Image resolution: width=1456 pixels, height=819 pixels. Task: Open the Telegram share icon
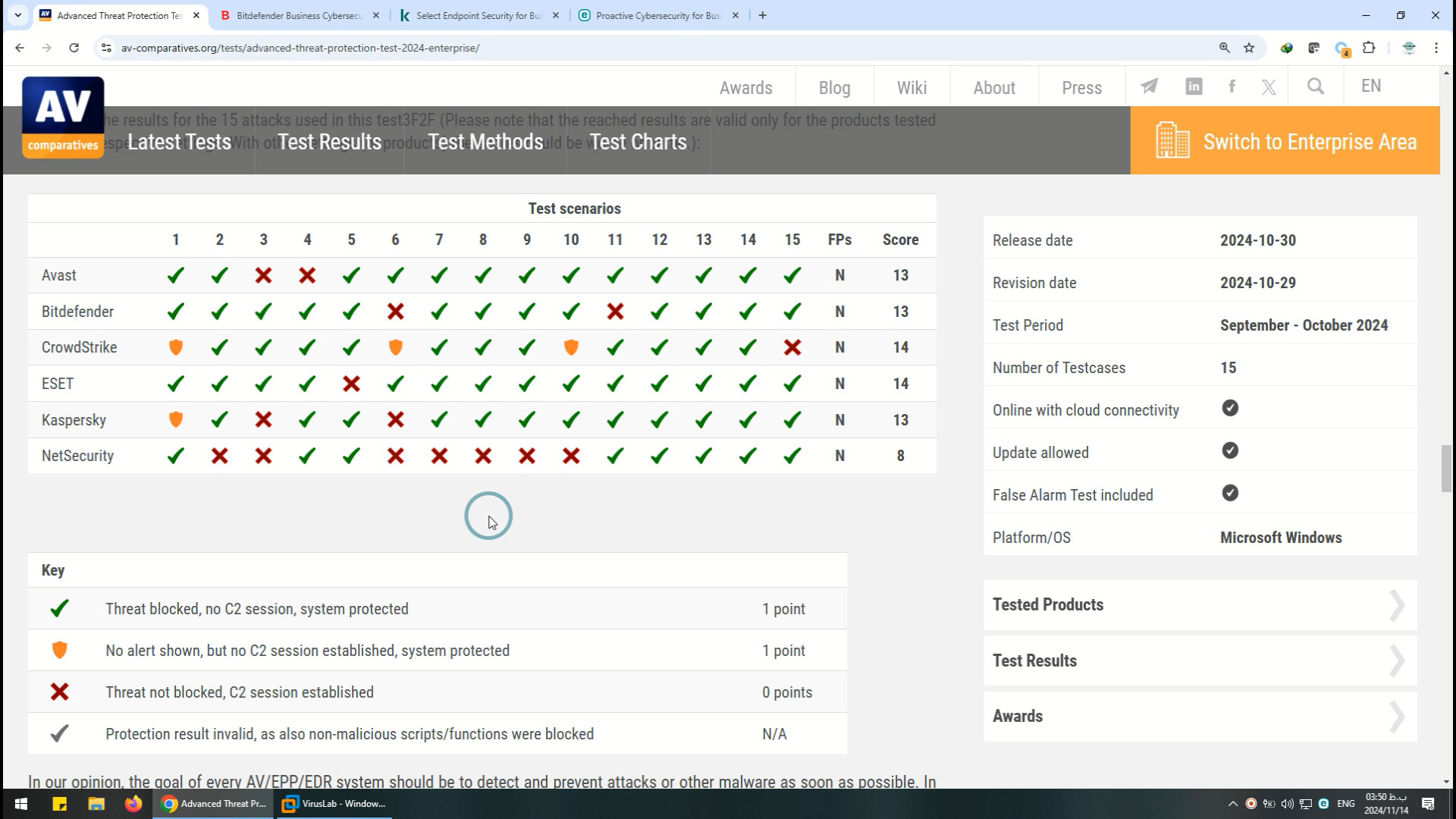point(1150,86)
